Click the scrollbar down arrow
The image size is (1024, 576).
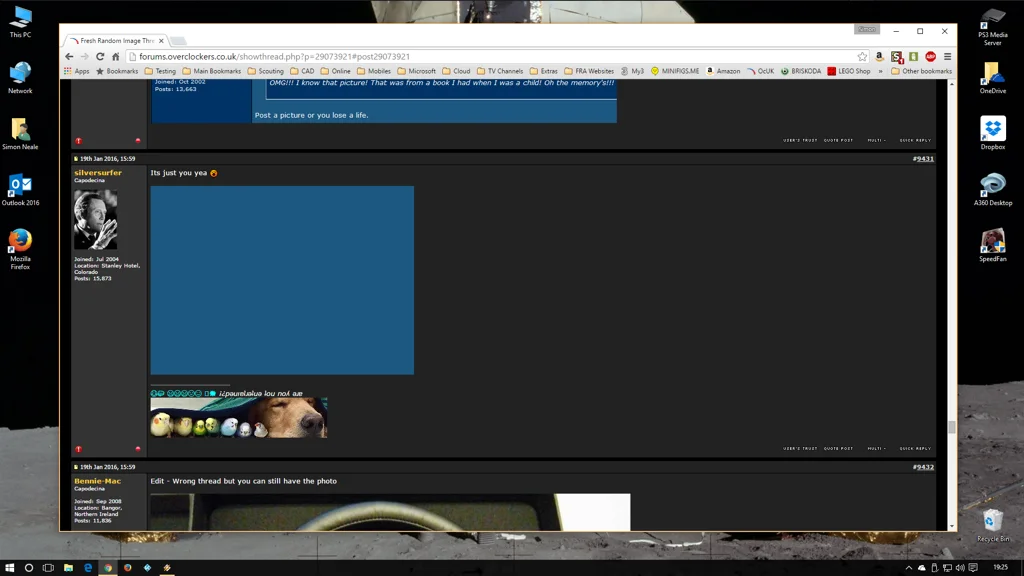(952, 526)
